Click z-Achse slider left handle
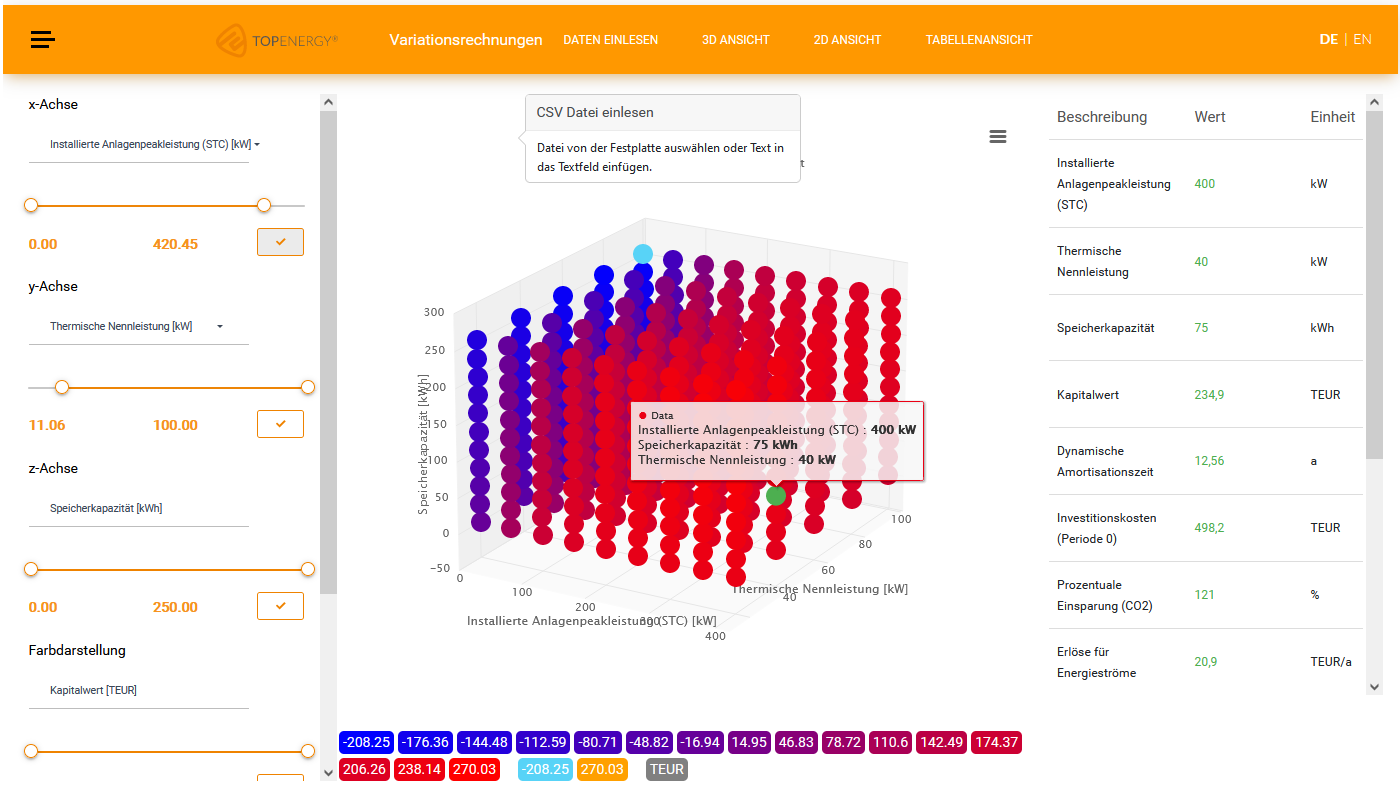Image resolution: width=1400 pixels, height=794 pixels. [31, 569]
